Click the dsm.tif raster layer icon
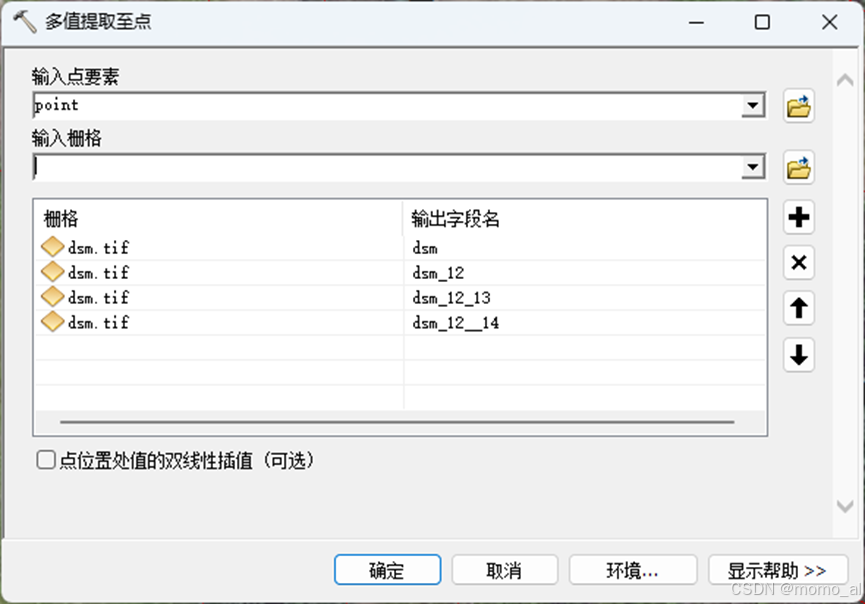865x604 pixels. [52, 246]
